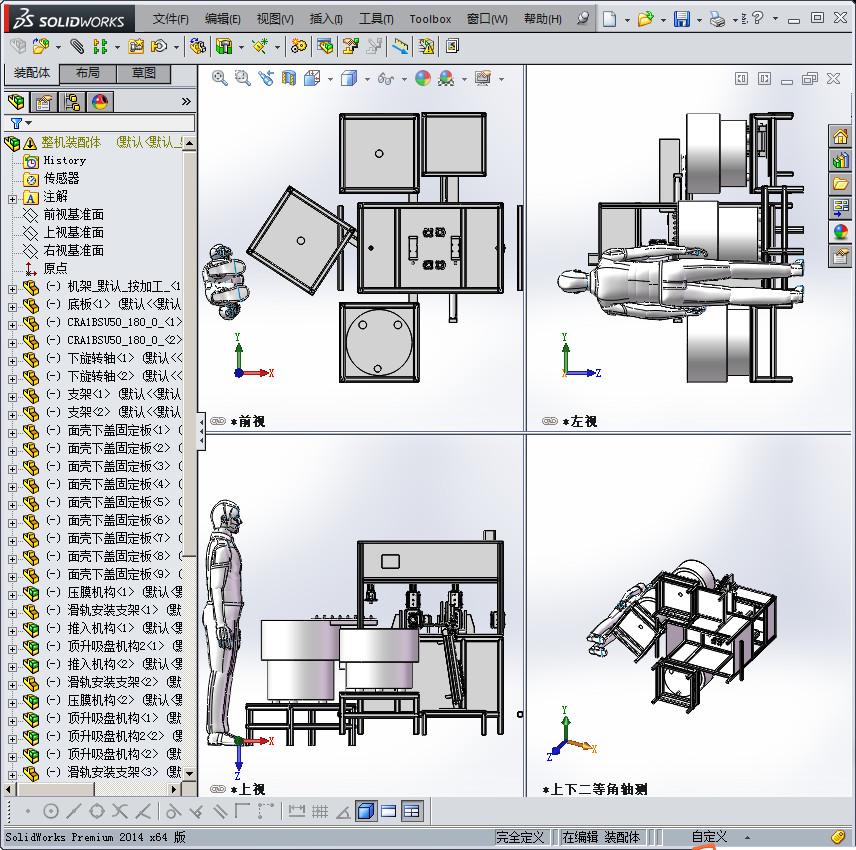Open the View Orientation dropdown arrow
Viewport: 856px width, 850px height.
[331, 80]
